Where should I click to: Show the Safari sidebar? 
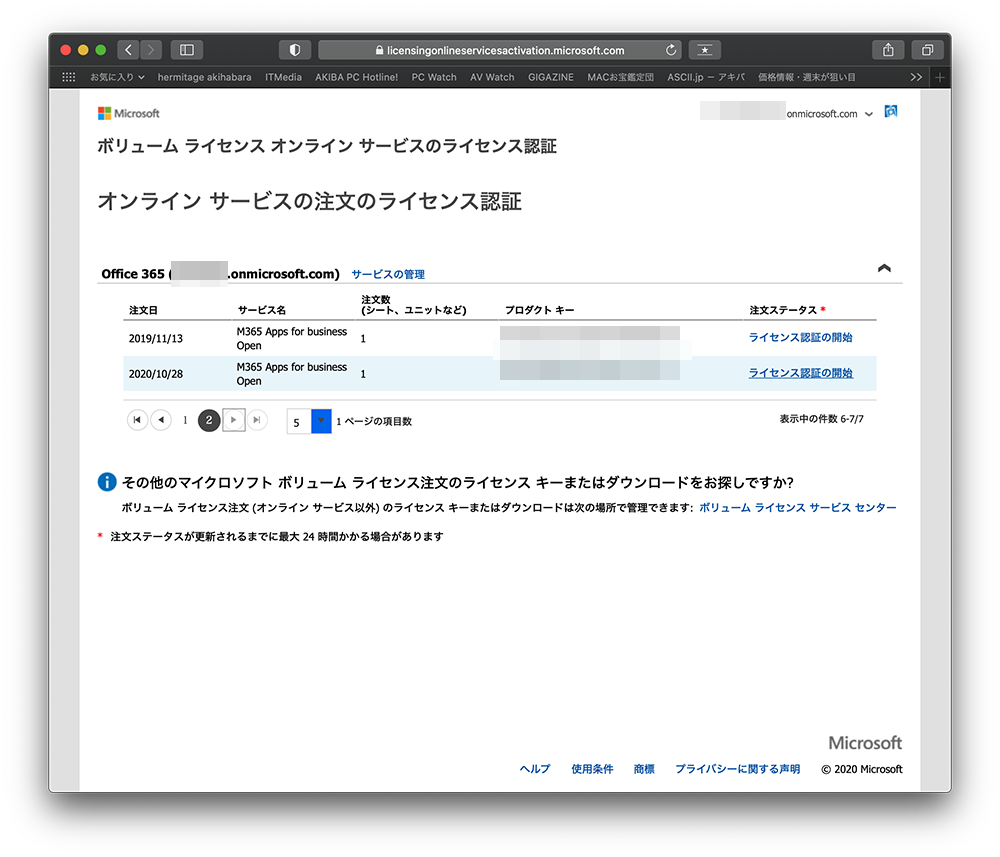(x=187, y=50)
